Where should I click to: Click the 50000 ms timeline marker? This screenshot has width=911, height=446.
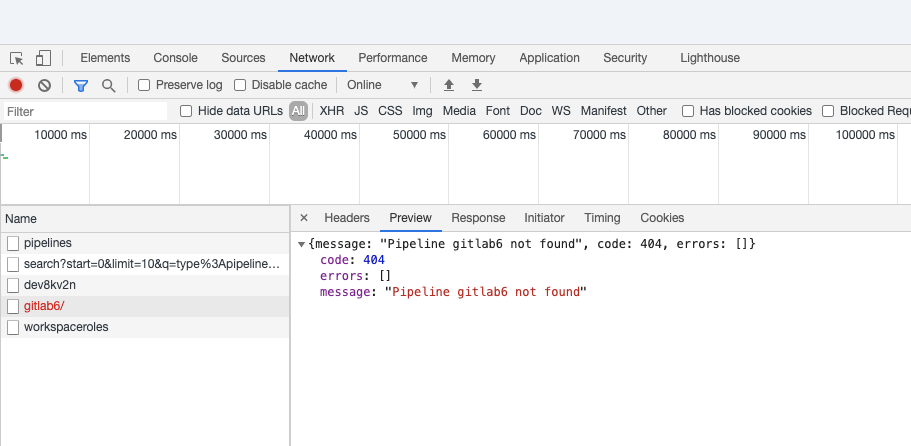click(419, 135)
